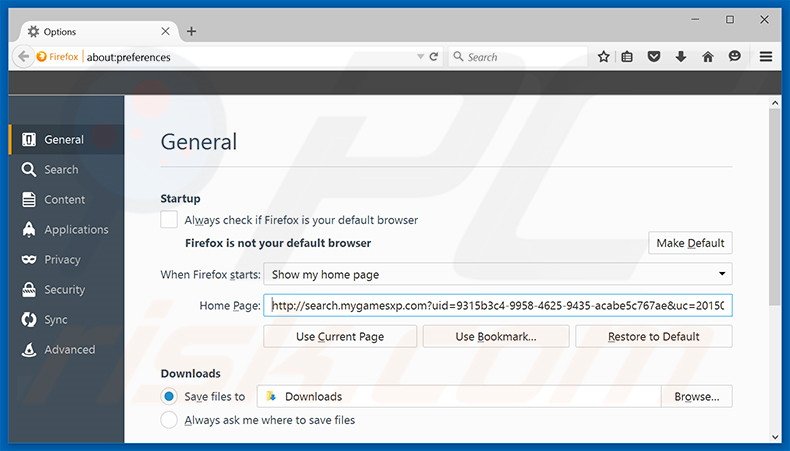790x451 pixels.
Task: Open the Downloads arrow in toolbar
Action: pyautogui.click(x=681, y=56)
